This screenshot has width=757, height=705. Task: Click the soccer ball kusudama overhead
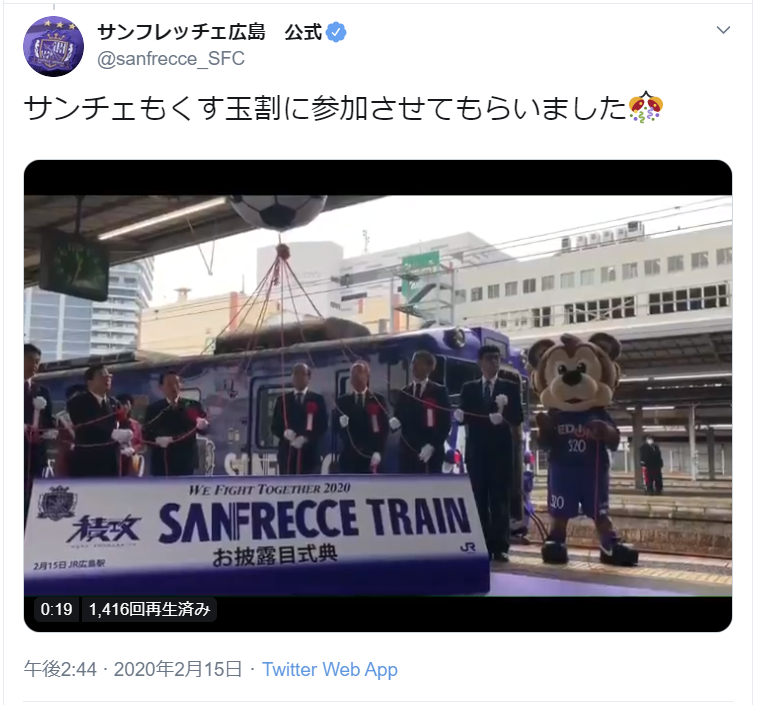pos(278,212)
